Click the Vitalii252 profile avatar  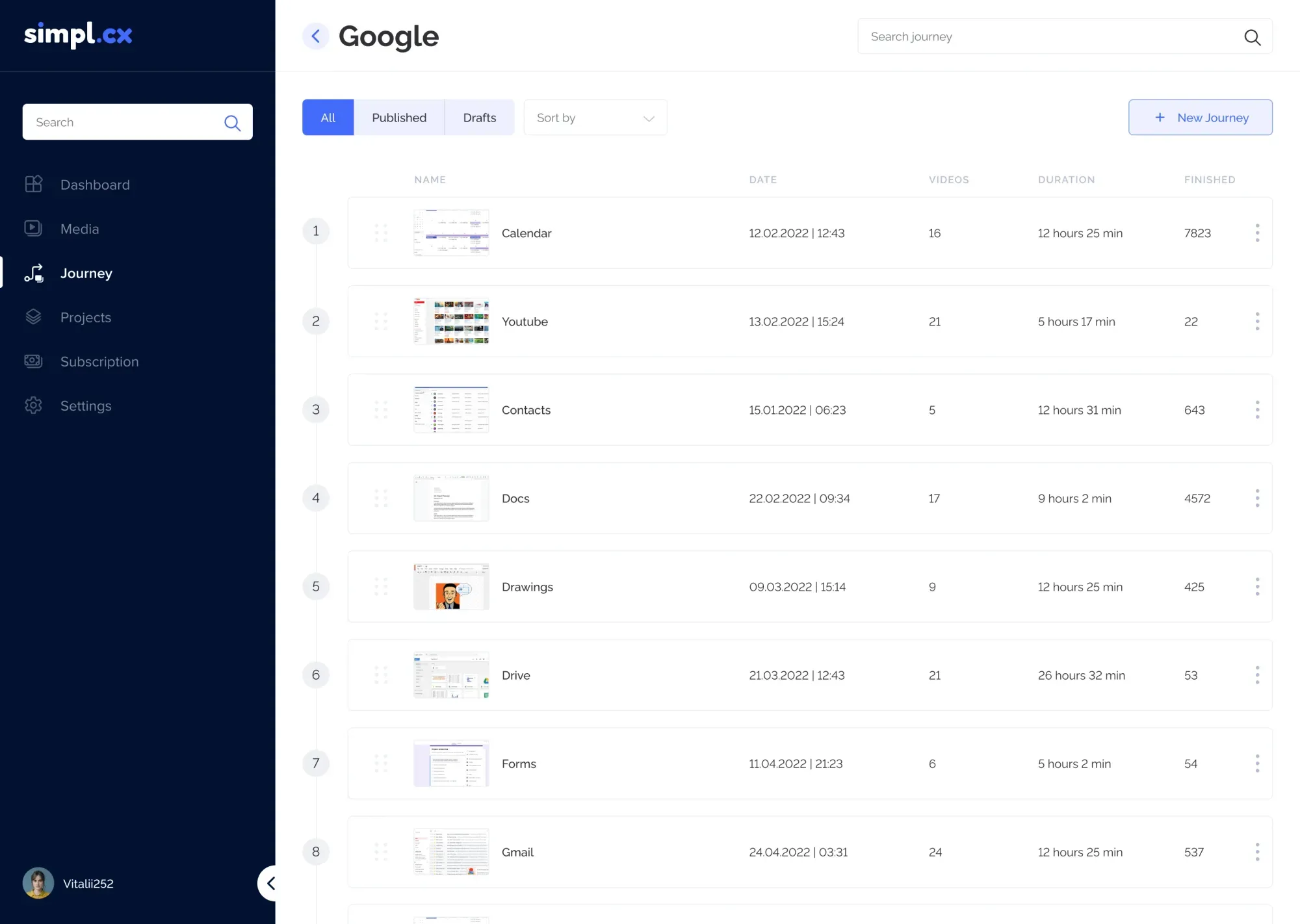click(x=38, y=882)
